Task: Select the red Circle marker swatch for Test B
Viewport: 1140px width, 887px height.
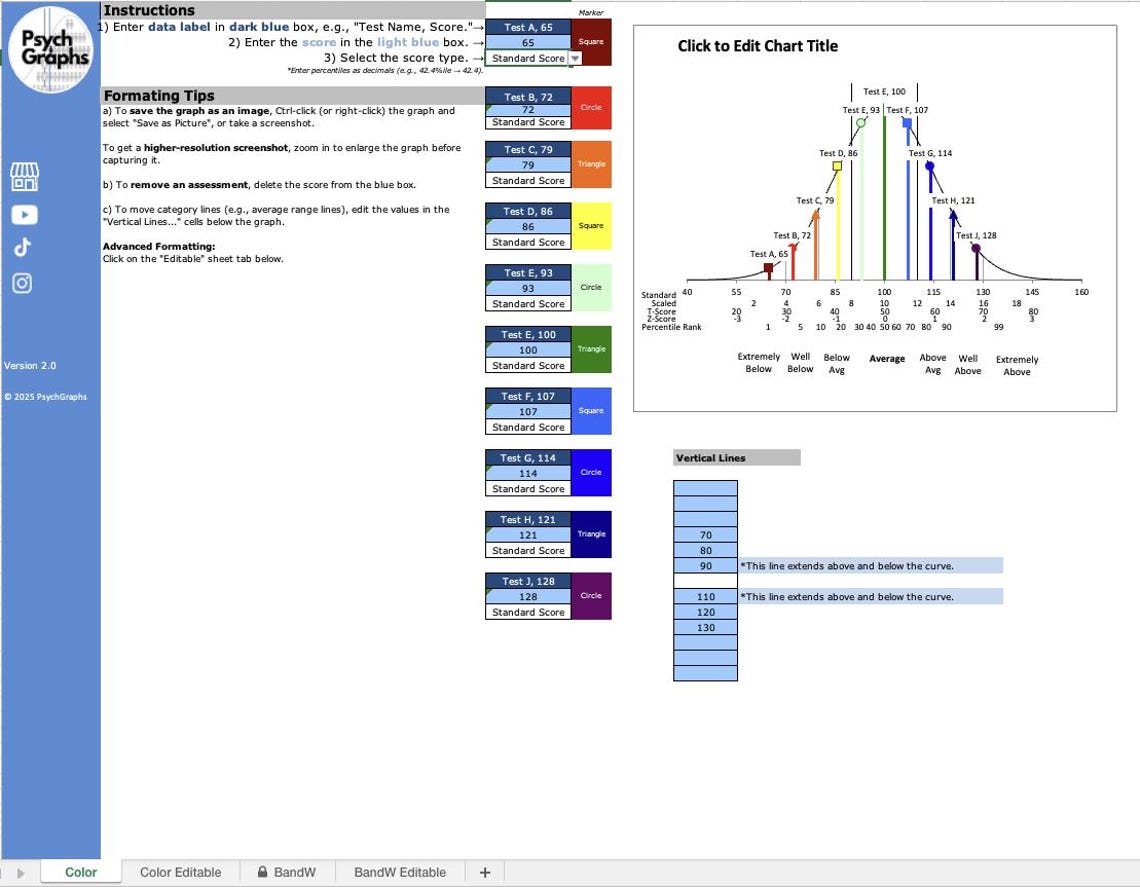Action: click(591, 107)
